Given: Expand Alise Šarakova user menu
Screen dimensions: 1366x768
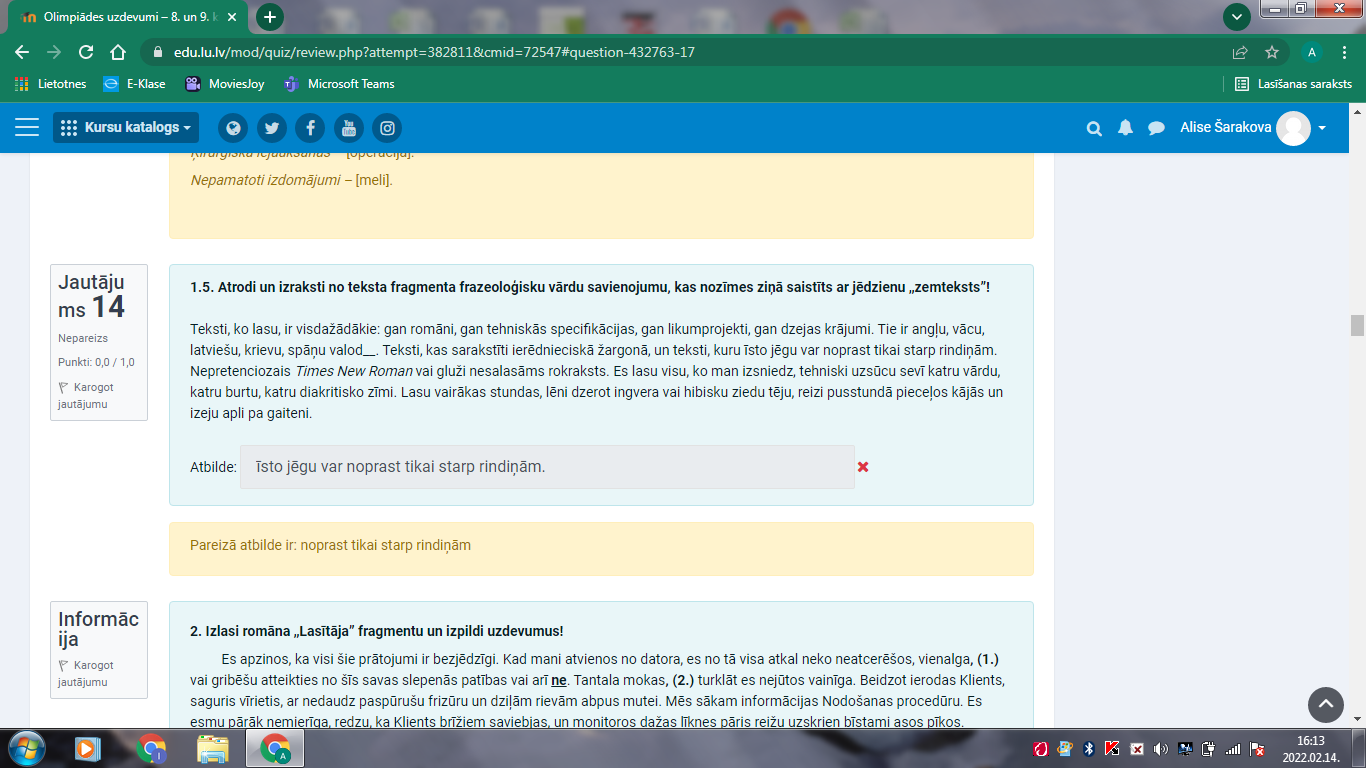Looking at the screenshot, I should click(x=1254, y=128).
